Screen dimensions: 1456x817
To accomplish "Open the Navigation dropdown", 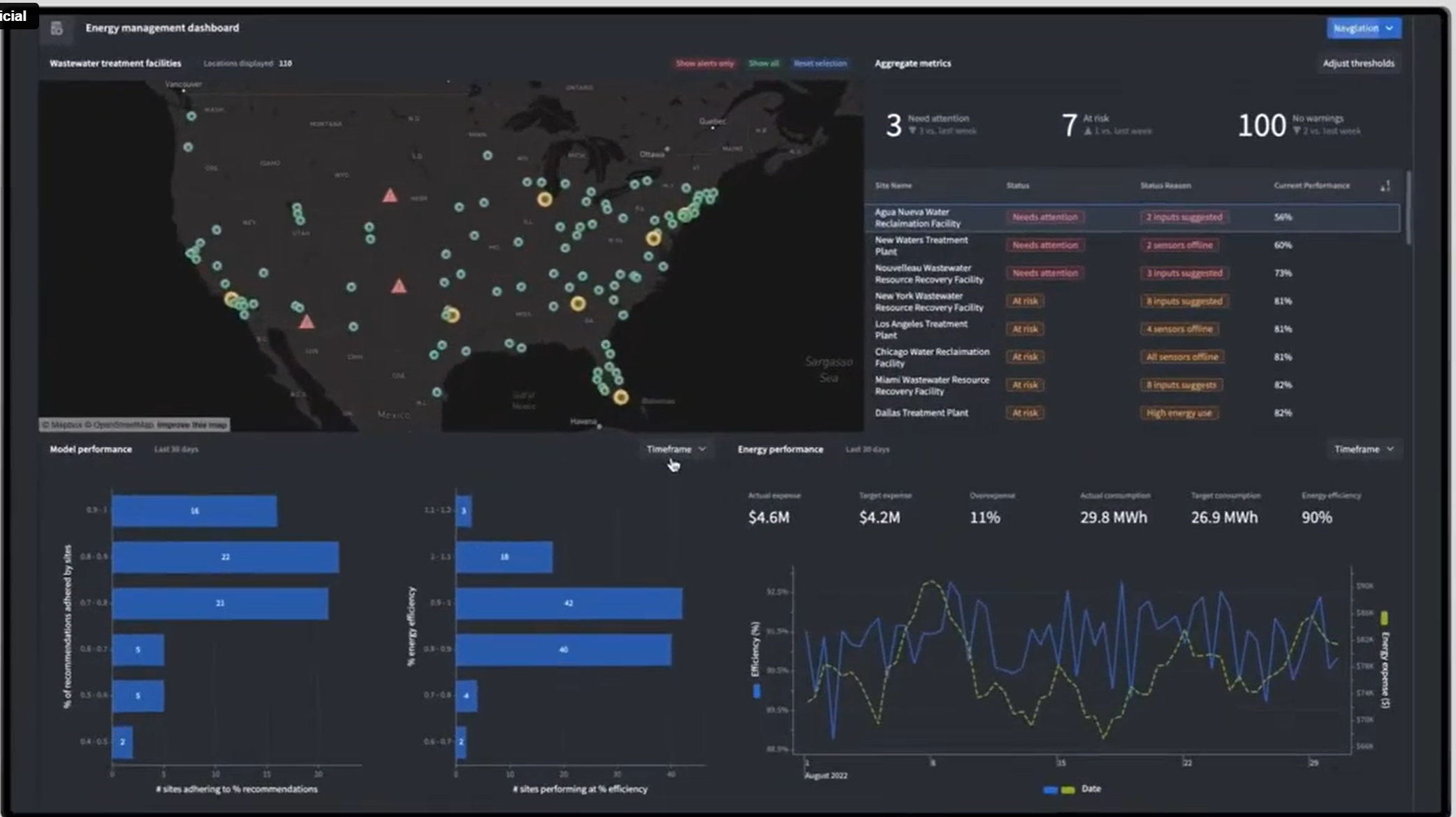I will click(x=1363, y=28).
